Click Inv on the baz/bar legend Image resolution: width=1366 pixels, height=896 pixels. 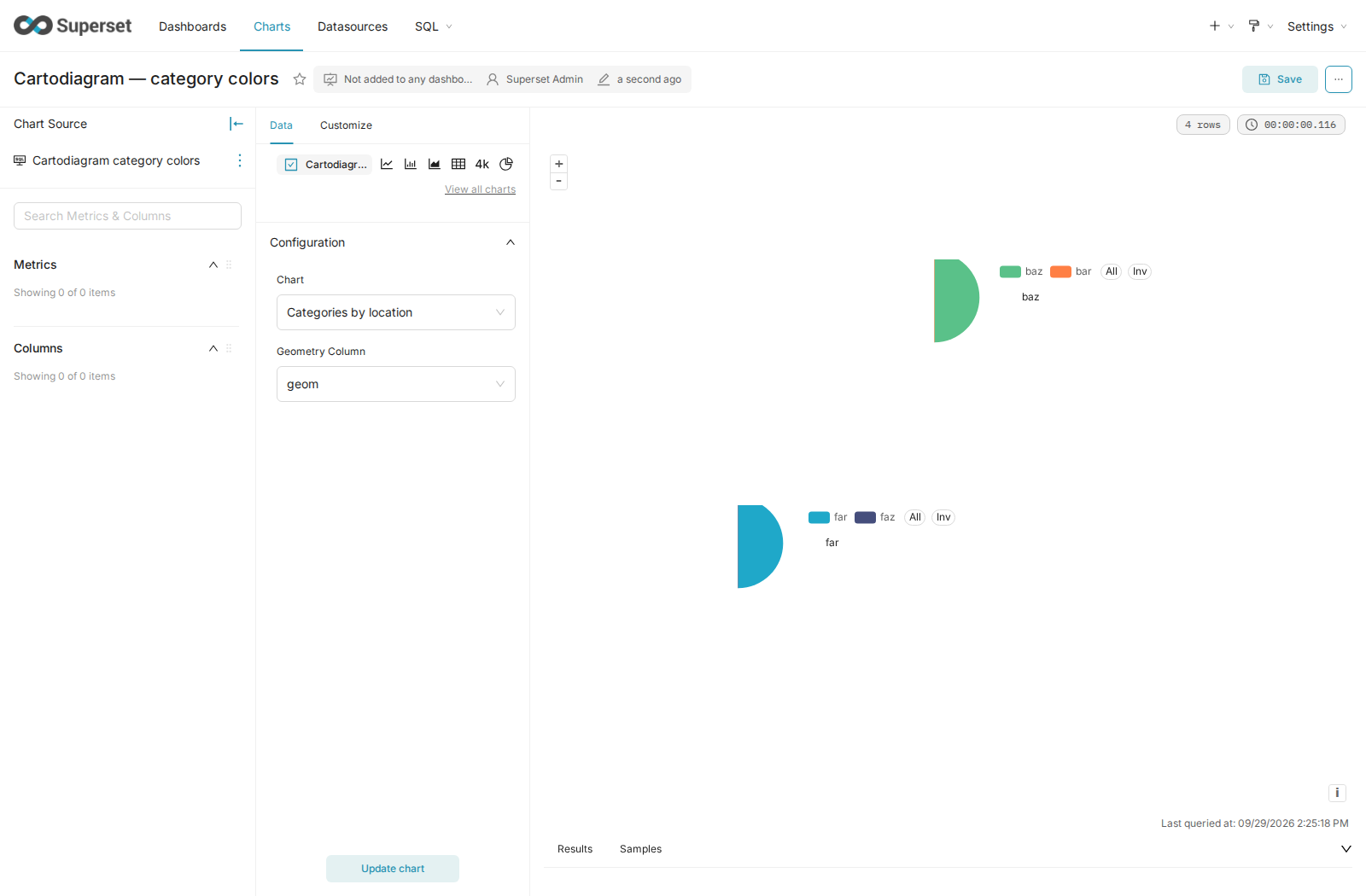(1140, 271)
